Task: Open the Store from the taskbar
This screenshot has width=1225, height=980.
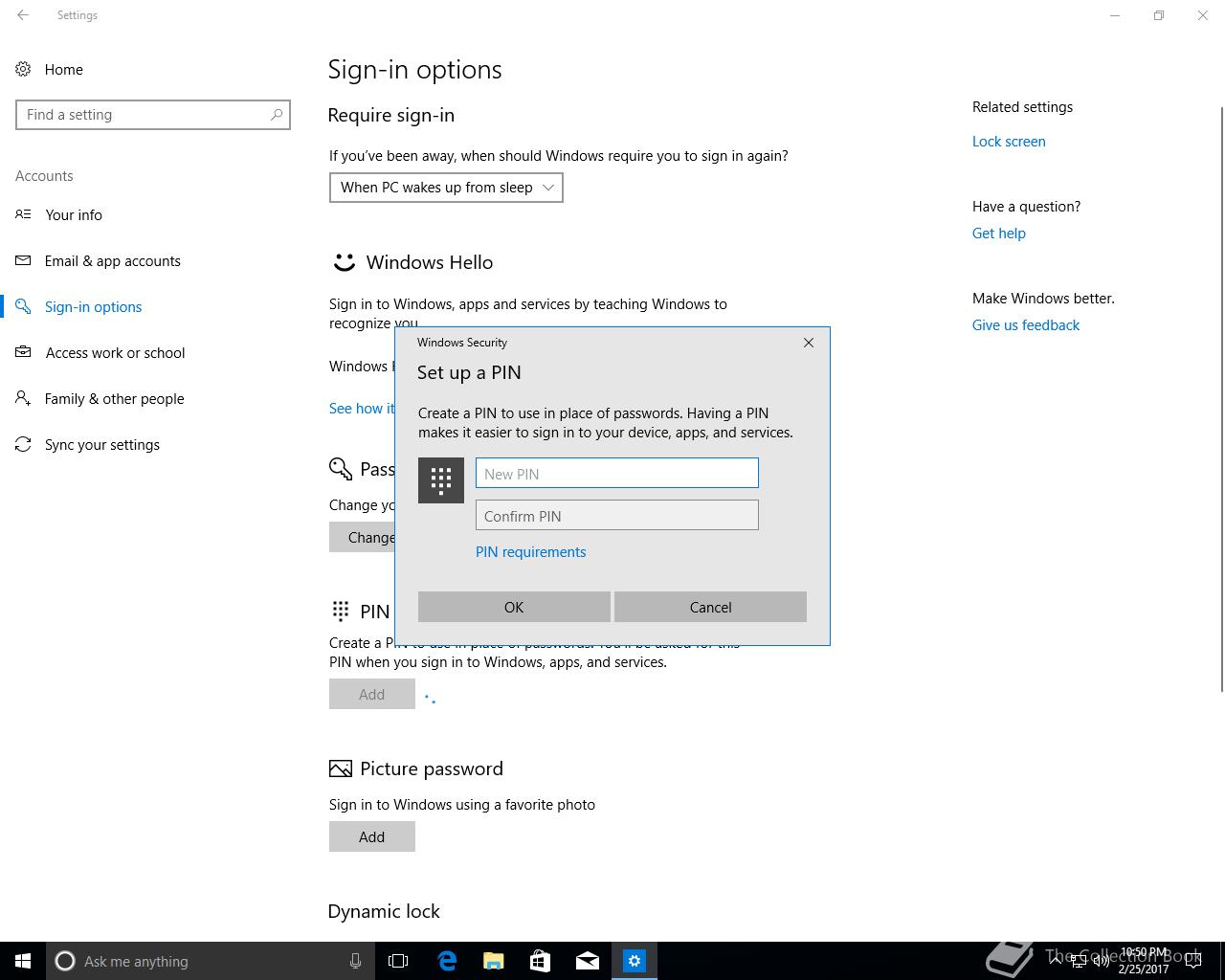Action: click(541, 961)
